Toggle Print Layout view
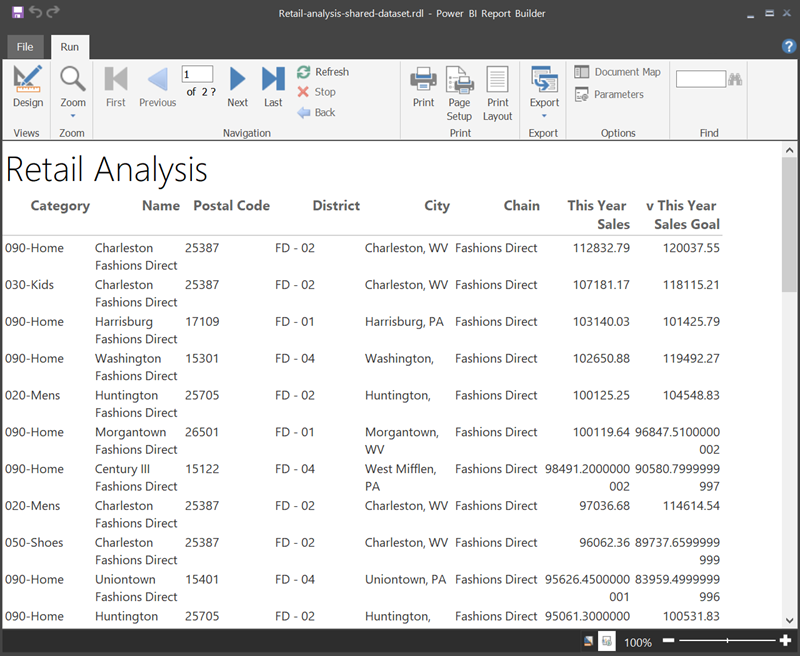Viewport: 800px width, 656px height. [498, 92]
